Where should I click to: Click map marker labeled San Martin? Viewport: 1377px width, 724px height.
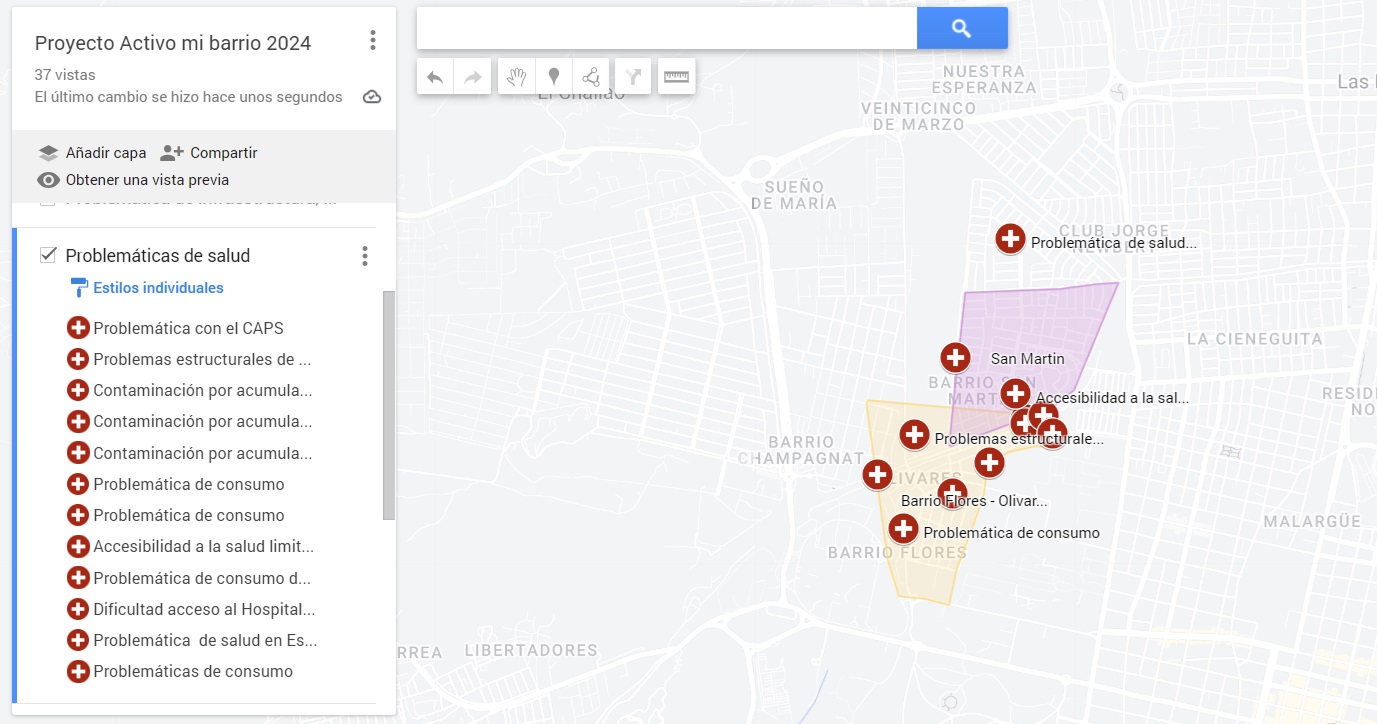click(x=955, y=357)
